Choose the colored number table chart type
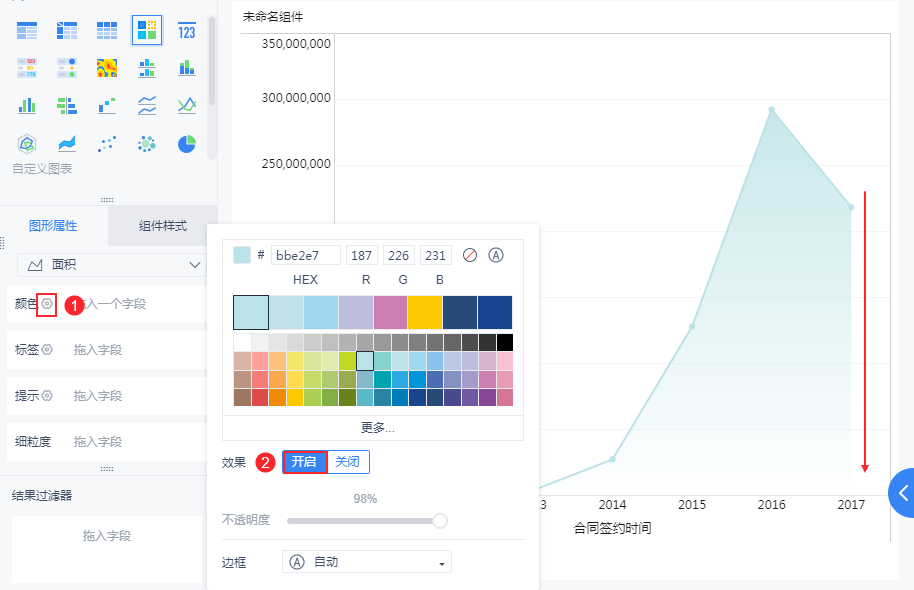Screen dimensions: 914x590 pos(27,68)
